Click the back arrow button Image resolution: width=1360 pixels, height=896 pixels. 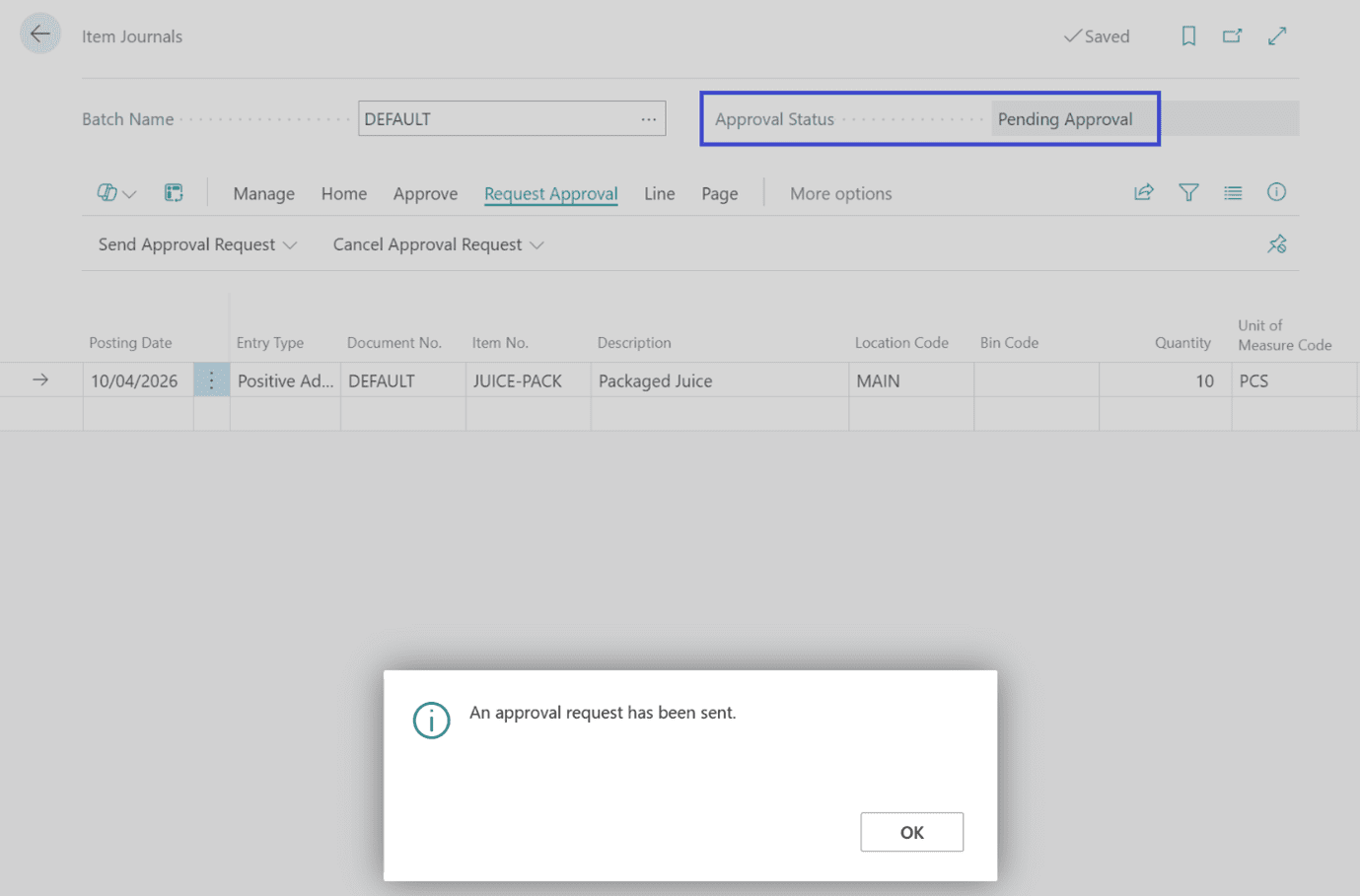pos(39,34)
